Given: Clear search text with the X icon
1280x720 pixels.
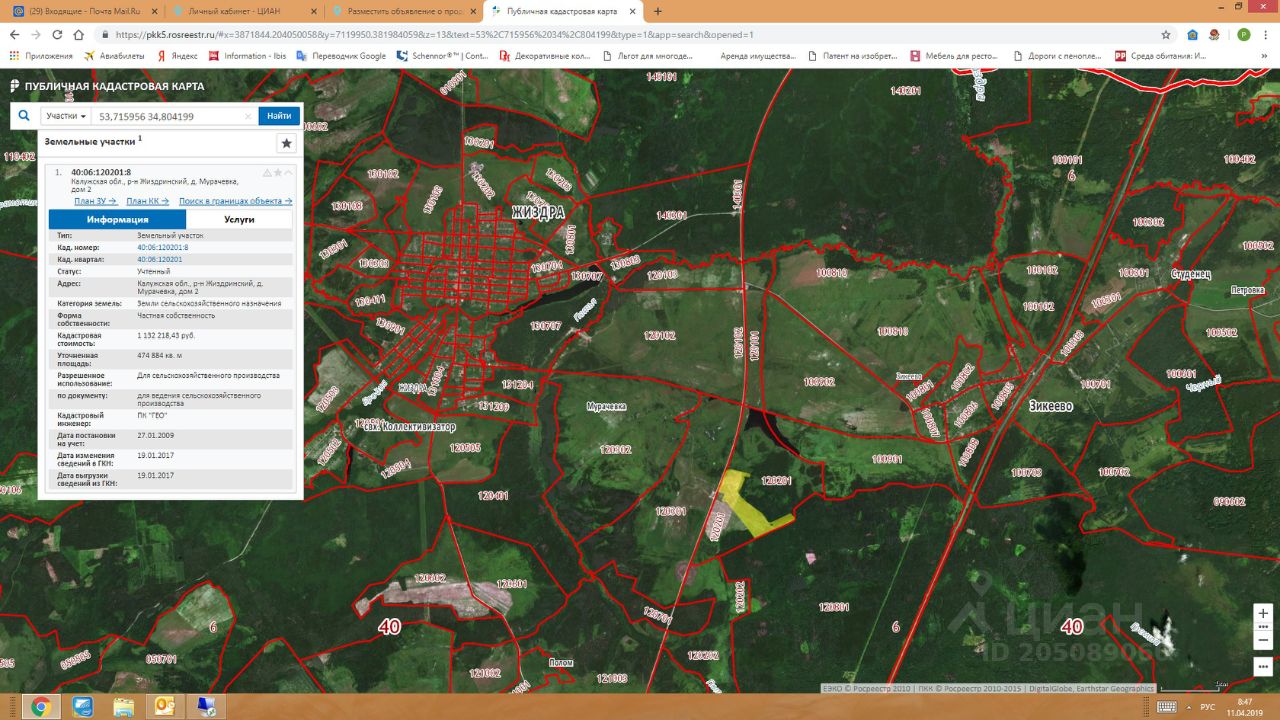Looking at the screenshot, I should (248, 116).
